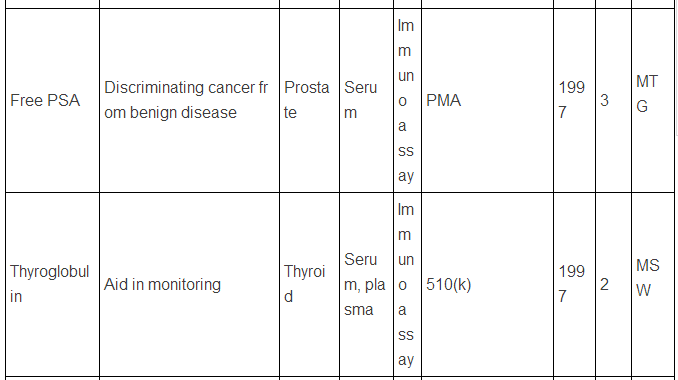Screen dimensions: 678x380
Task: Click the Serum cell in Free PSA row
Action: (x=366, y=100)
